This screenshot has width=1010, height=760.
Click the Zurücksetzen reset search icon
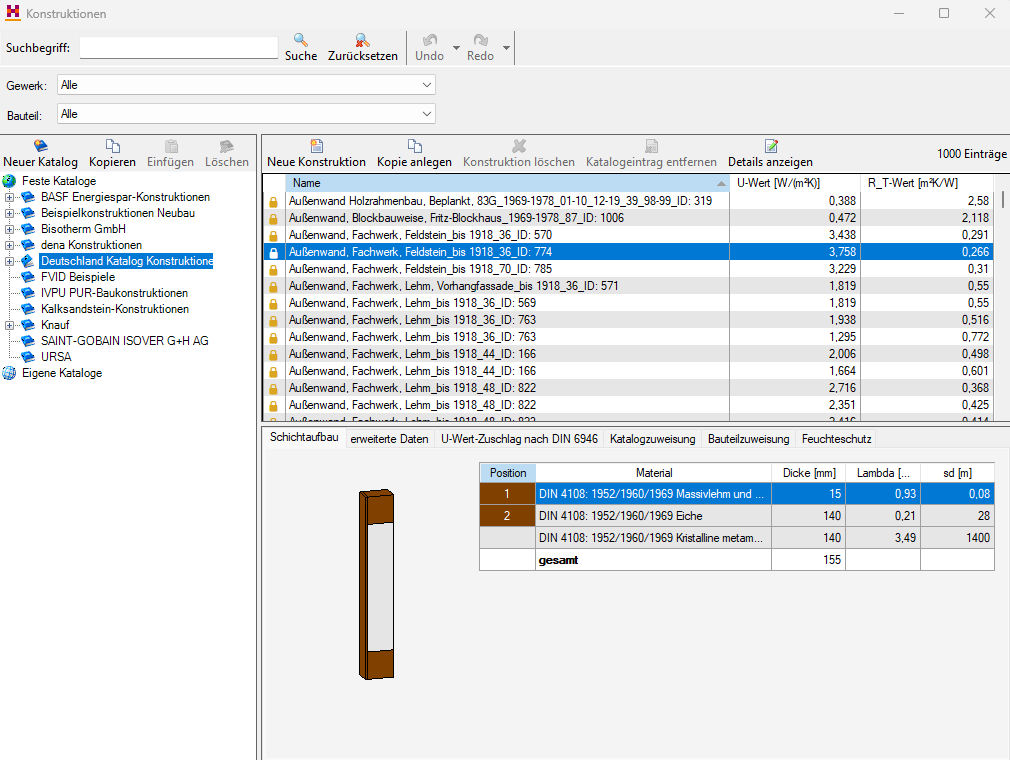[363, 40]
